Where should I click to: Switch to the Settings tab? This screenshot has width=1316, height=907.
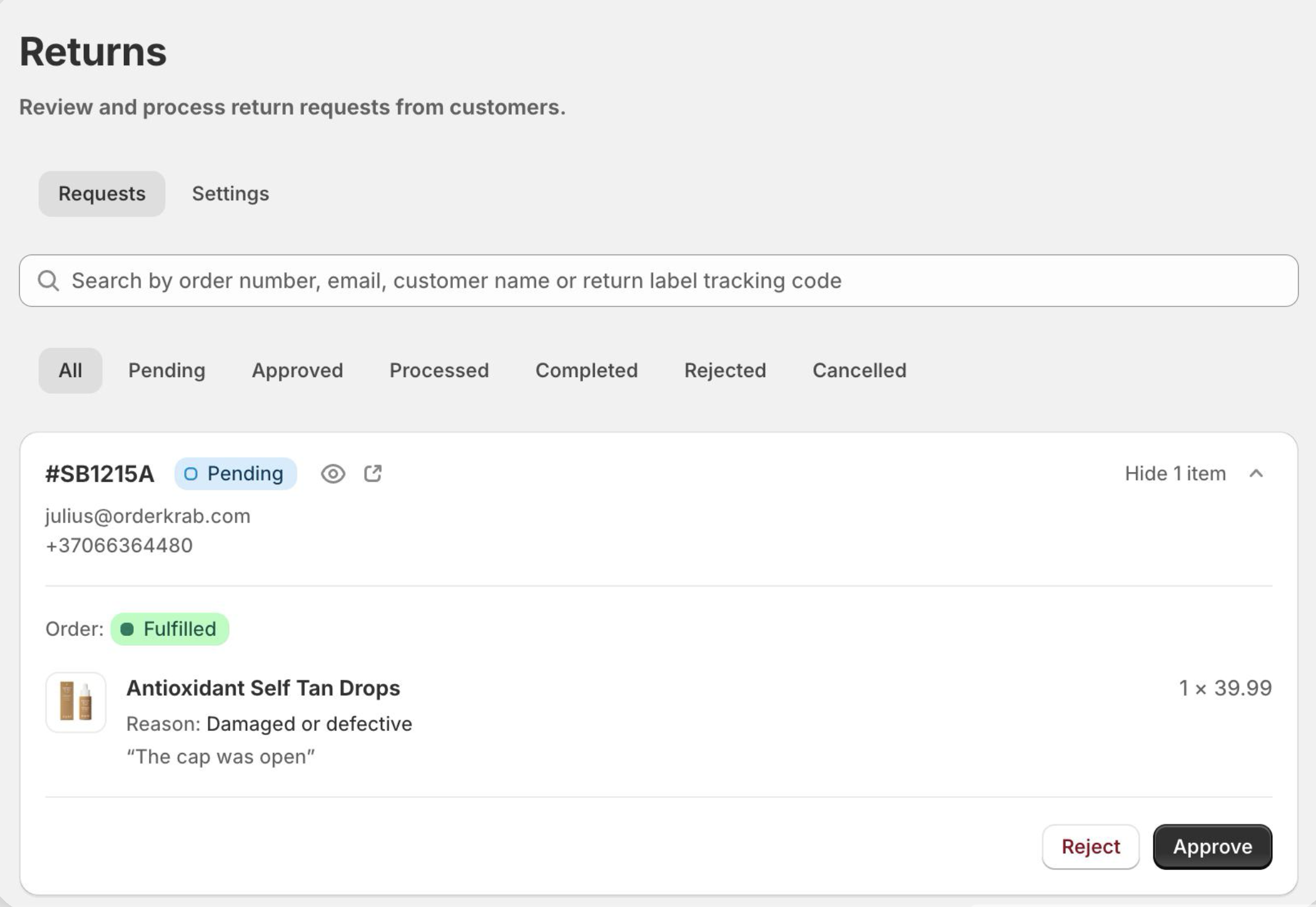click(x=230, y=193)
